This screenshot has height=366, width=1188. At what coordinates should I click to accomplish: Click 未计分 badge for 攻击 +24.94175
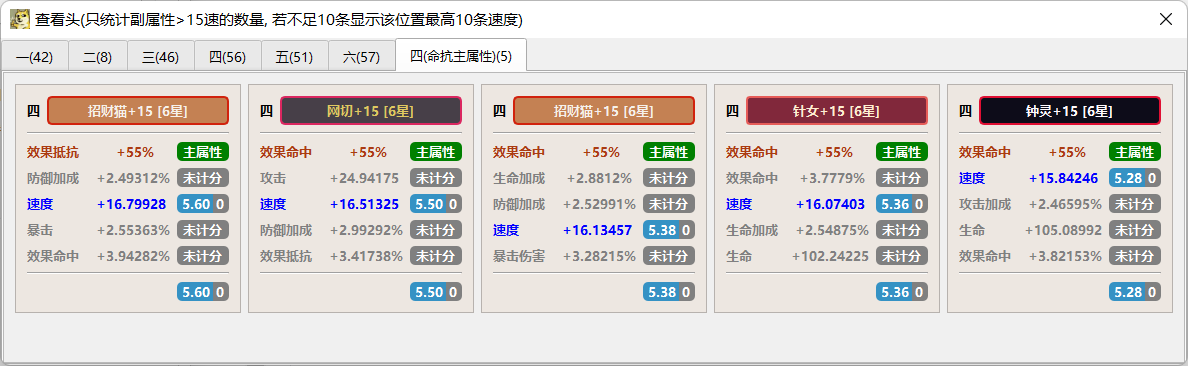coord(436,178)
